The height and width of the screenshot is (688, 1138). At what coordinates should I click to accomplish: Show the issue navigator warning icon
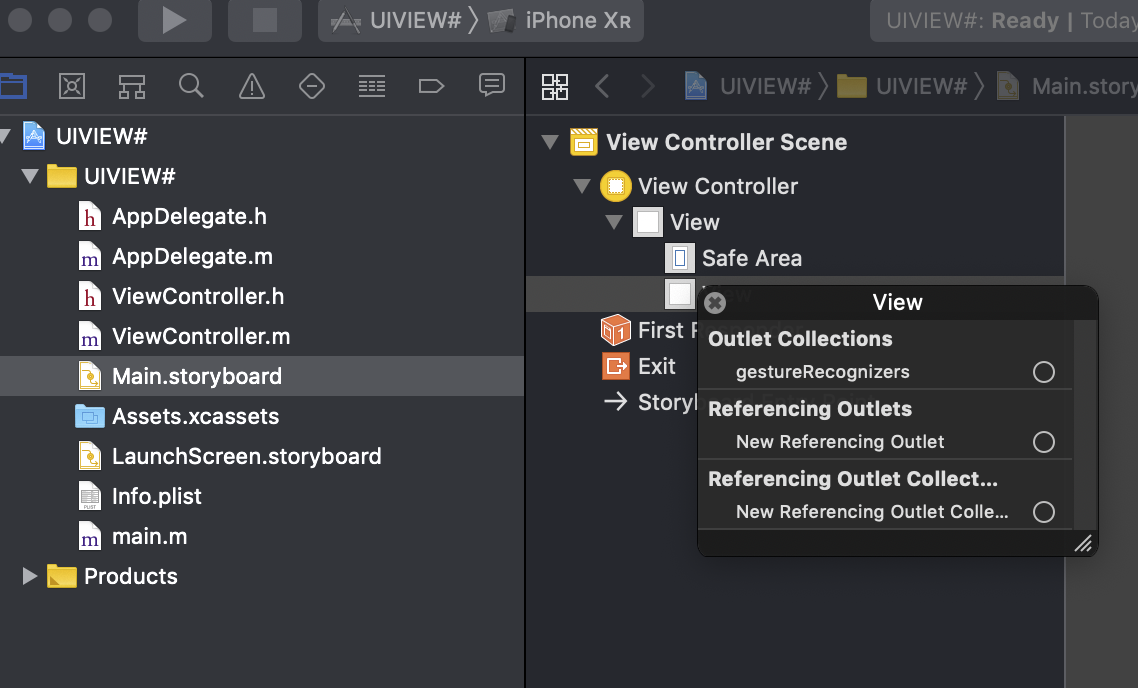click(x=252, y=86)
